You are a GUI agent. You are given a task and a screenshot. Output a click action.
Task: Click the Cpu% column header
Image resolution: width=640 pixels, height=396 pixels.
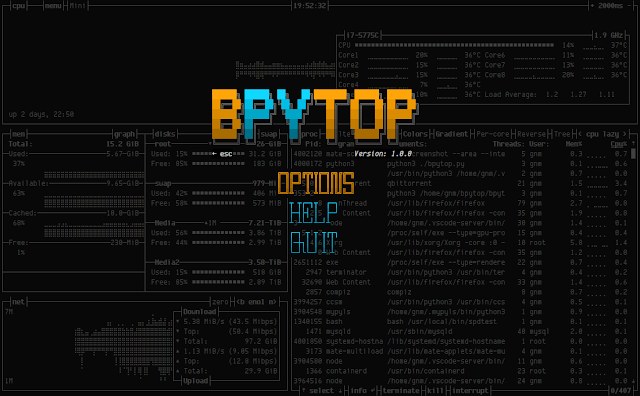click(x=618, y=144)
